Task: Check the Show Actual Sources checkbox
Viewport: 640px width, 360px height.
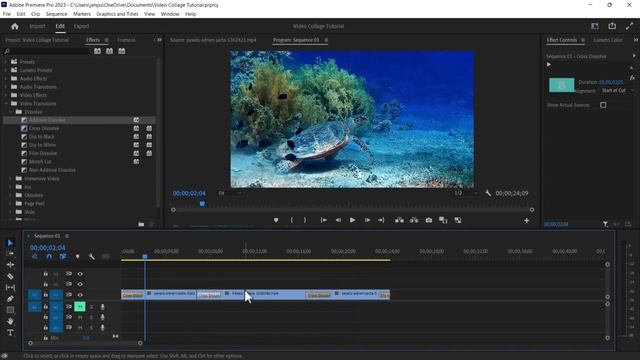Action: pos(603,105)
